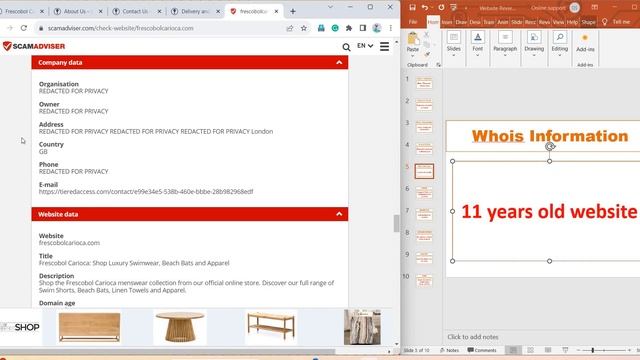Bookmark this page with the star
The image size is (640, 360).
[304, 28]
